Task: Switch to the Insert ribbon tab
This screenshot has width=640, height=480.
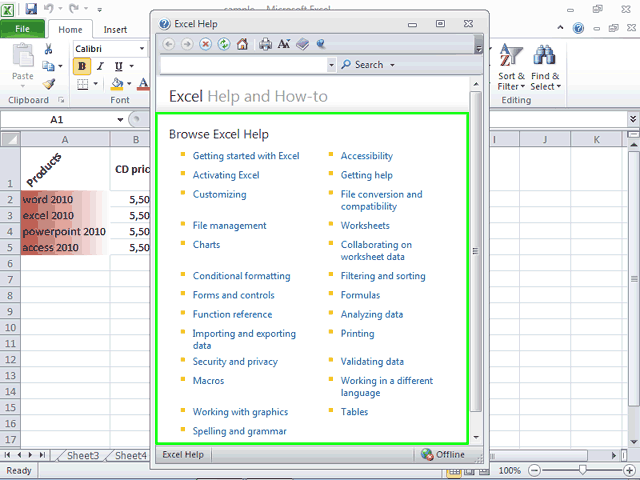Action: (x=115, y=29)
